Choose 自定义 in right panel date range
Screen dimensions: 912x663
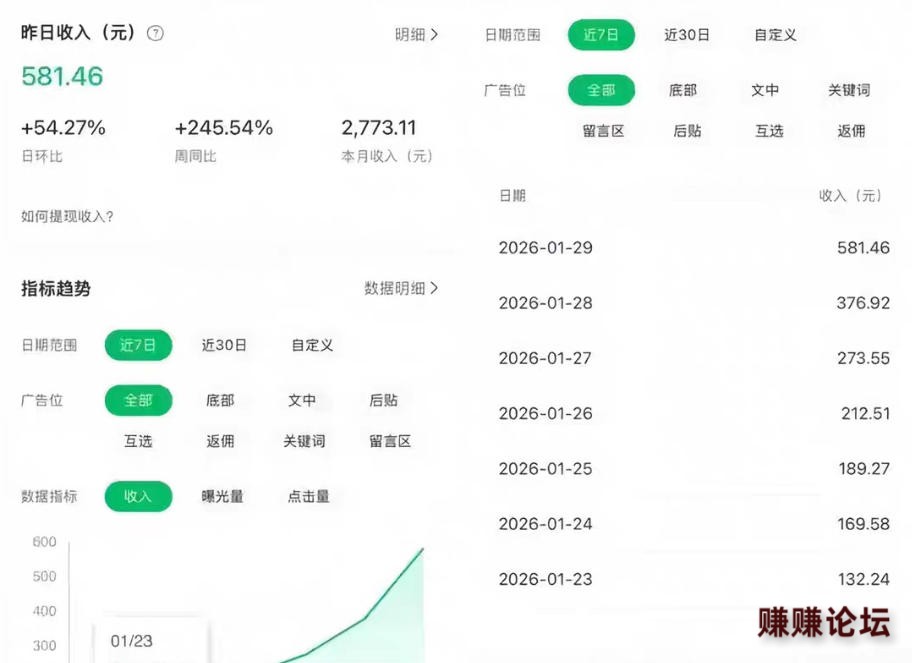coord(775,35)
